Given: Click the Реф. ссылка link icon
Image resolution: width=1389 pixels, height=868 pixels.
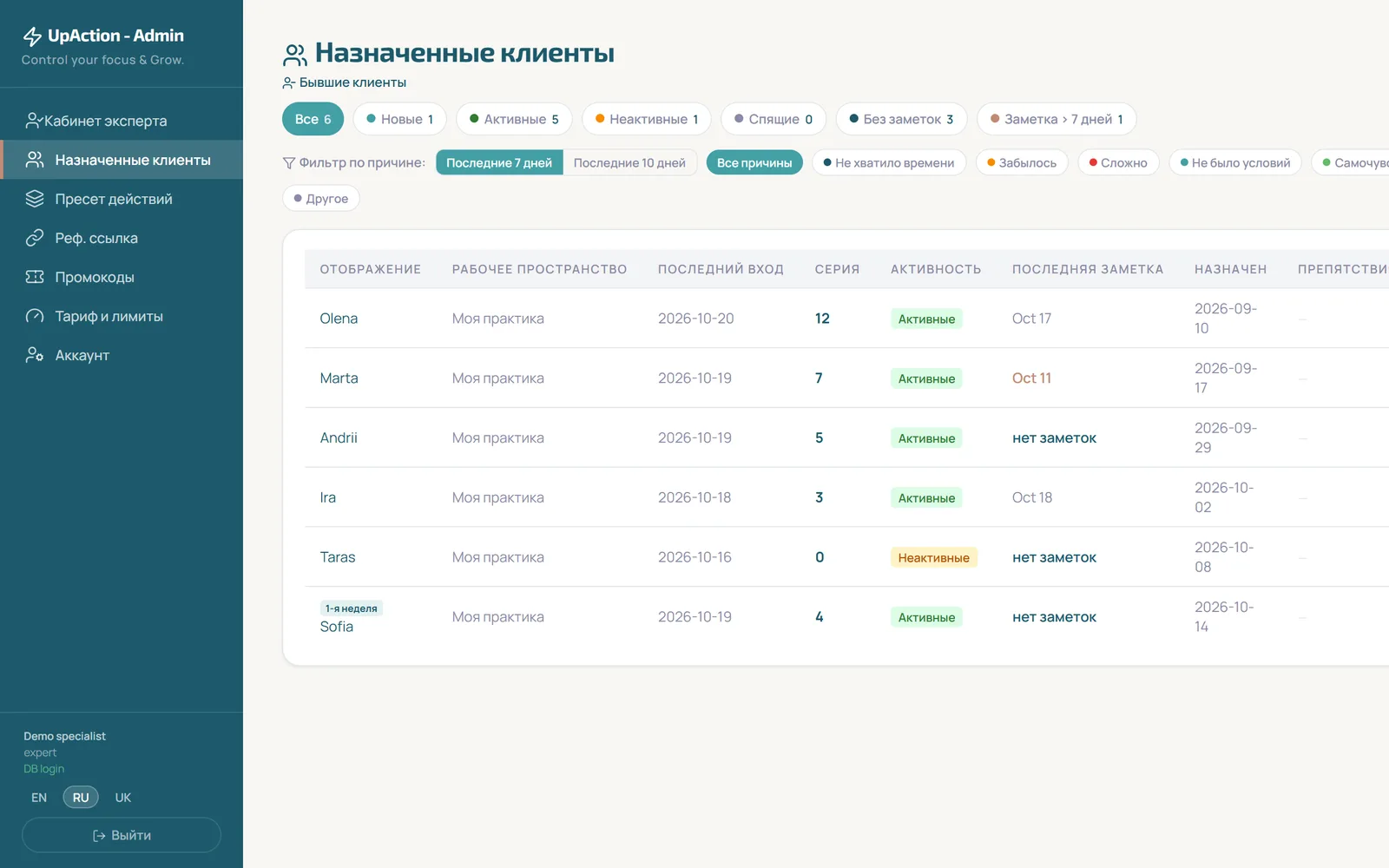Looking at the screenshot, I should point(35,238).
